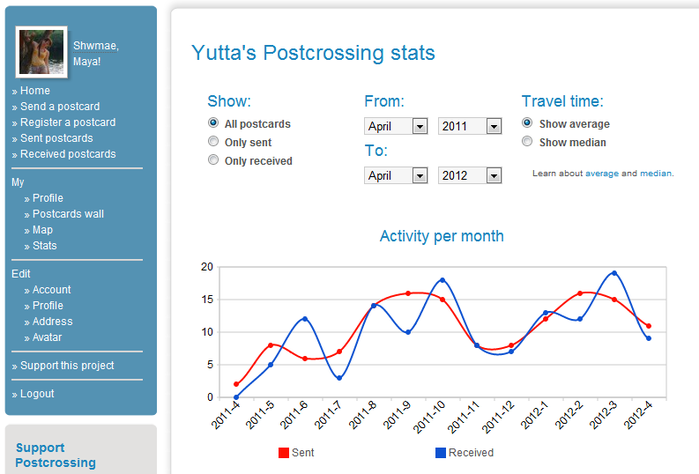The width and height of the screenshot is (699, 474).
Task: Open Profile under the My section
Action: (48, 198)
